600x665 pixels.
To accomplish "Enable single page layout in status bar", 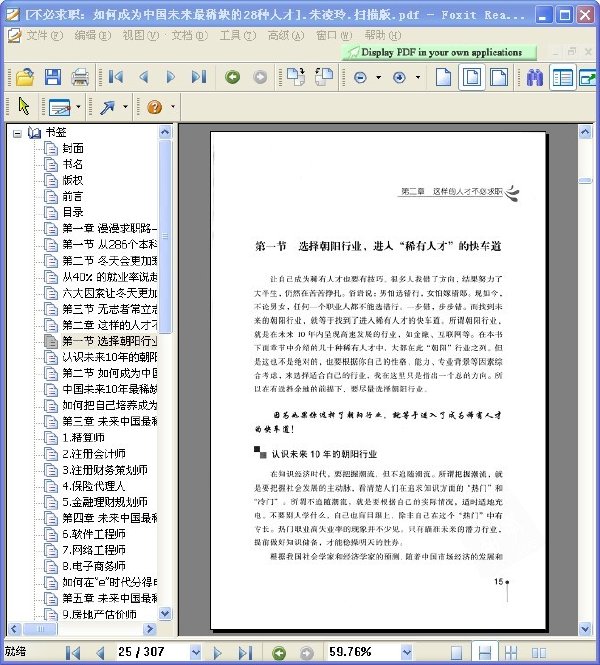I will (x=456, y=653).
